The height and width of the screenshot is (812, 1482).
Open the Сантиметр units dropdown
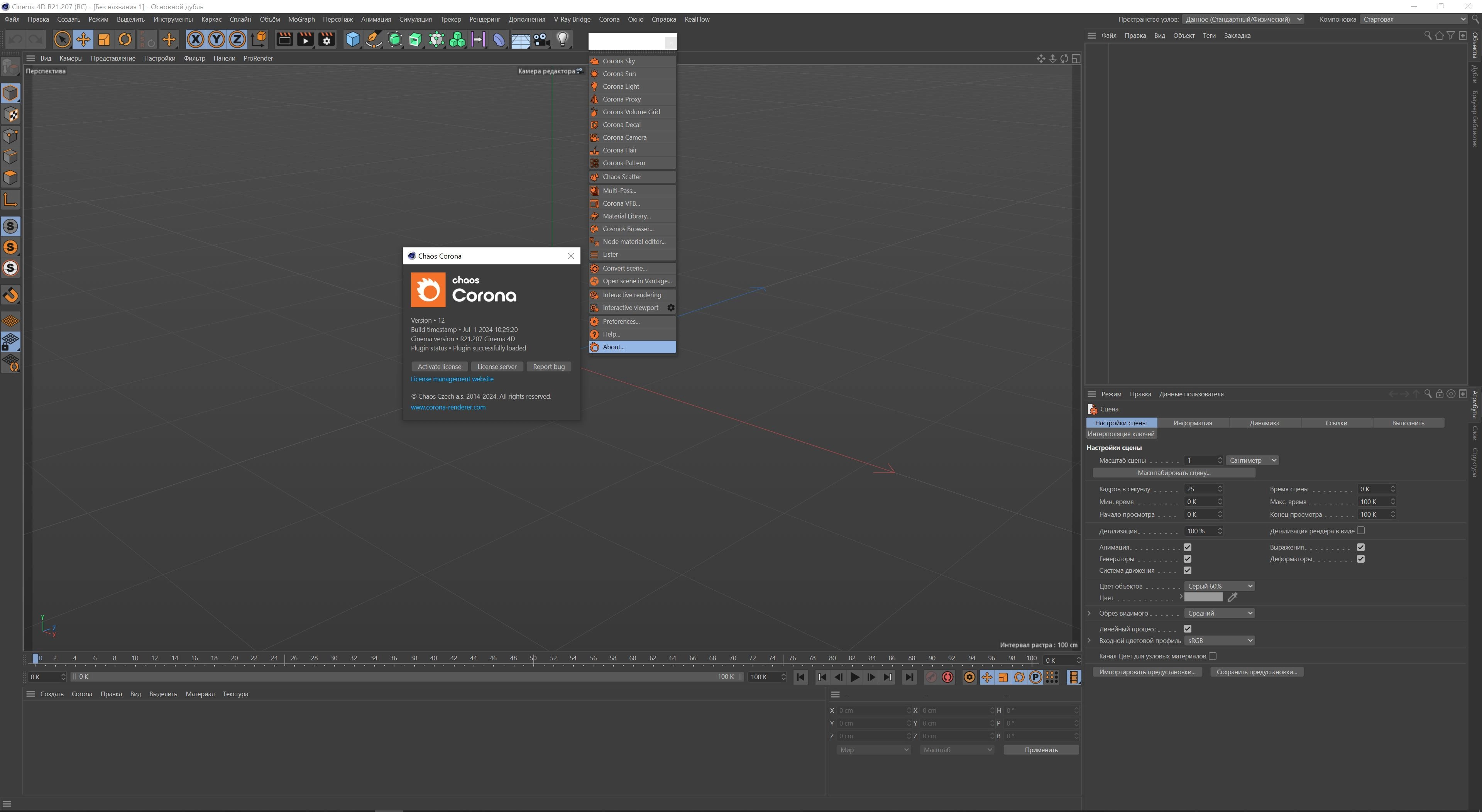tap(1252, 460)
